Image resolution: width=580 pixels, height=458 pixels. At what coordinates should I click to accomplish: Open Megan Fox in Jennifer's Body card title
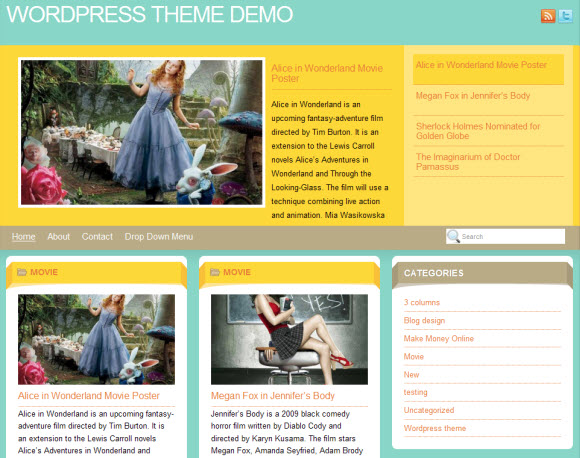tap(273, 396)
